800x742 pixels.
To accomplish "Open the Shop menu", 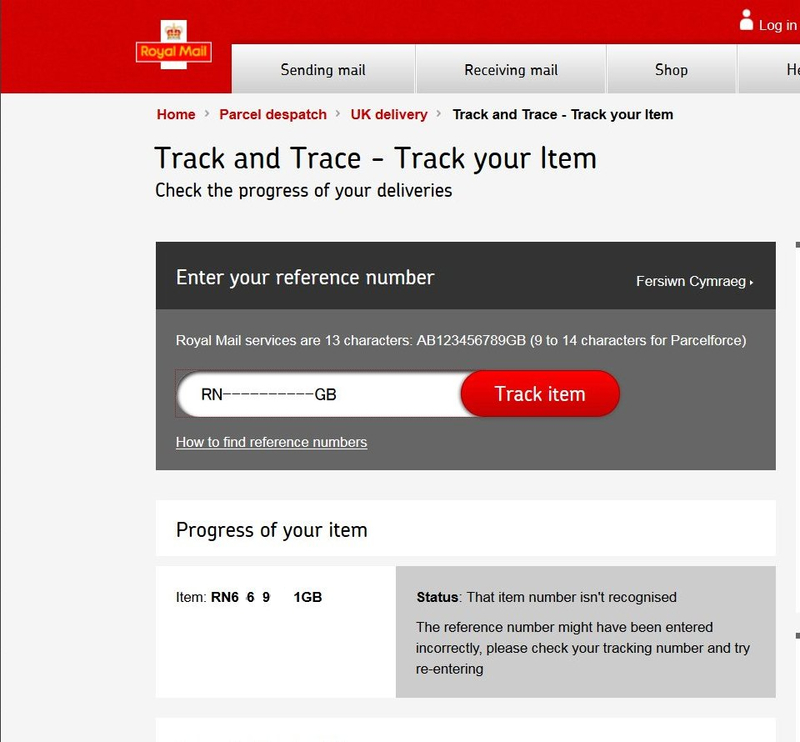I will (x=671, y=69).
